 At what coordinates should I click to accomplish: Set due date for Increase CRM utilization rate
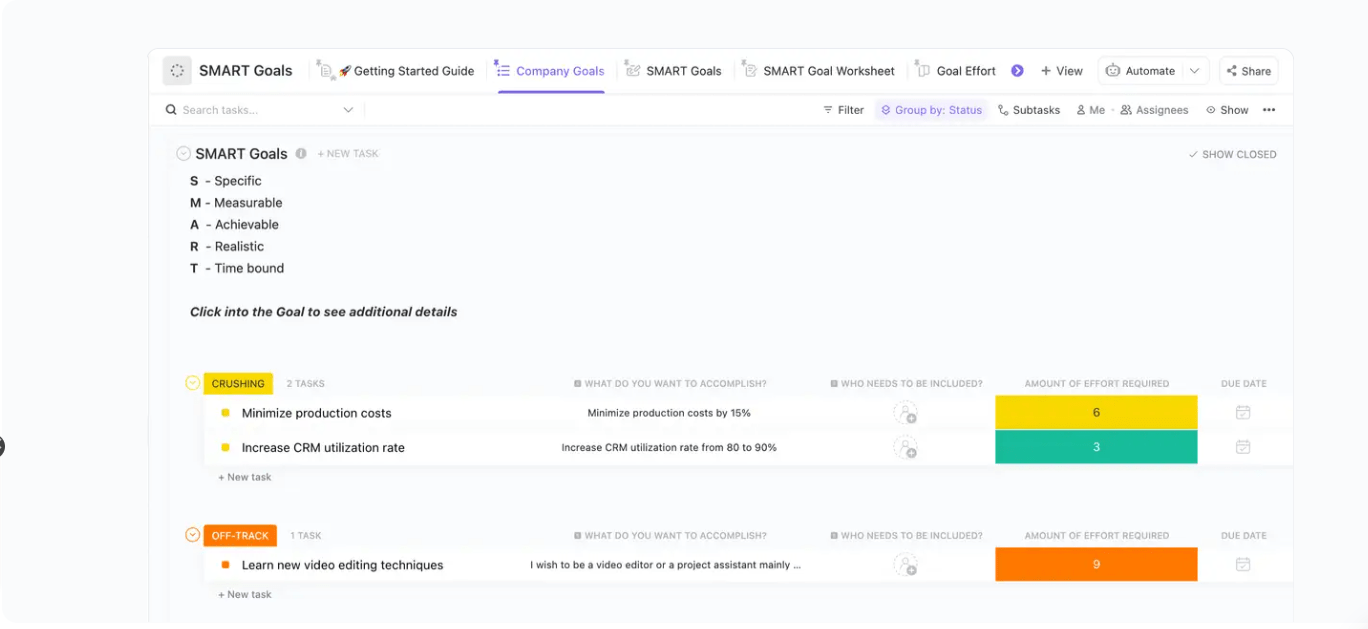(x=1243, y=447)
